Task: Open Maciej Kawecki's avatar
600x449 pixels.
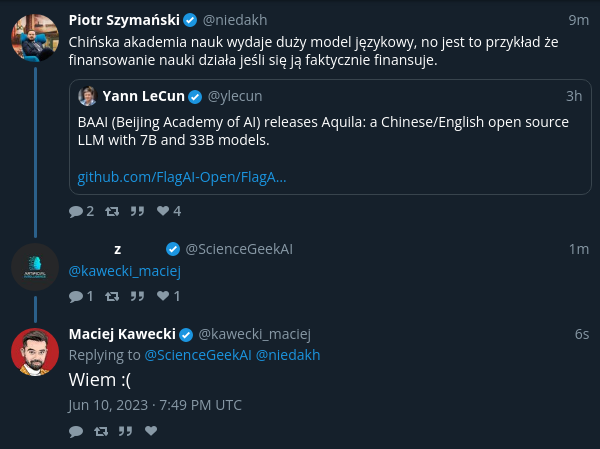Action: click(x=35, y=352)
